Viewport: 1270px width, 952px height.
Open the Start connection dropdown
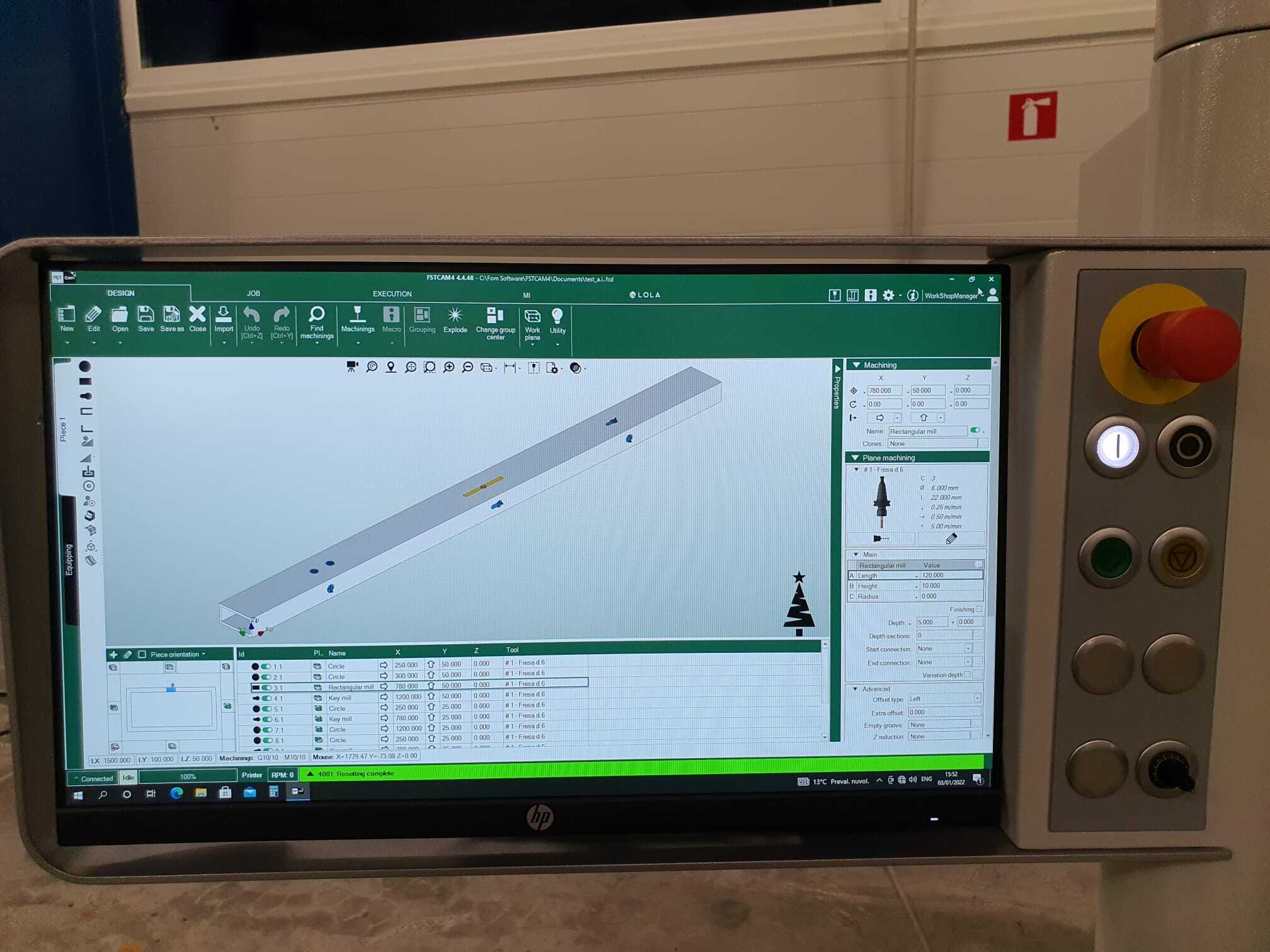968,649
